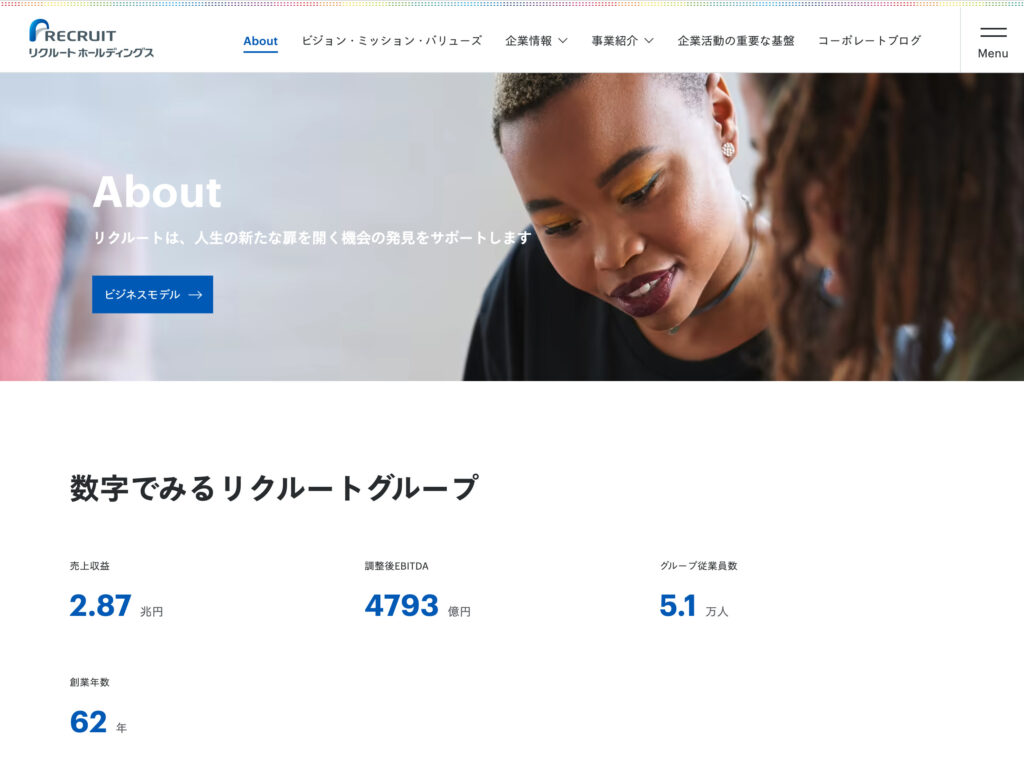Image resolution: width=1024 pixels, height=763 pixels.
Task: Click the arrow icon on ビジネスモデル button
Action: (195, 295)
